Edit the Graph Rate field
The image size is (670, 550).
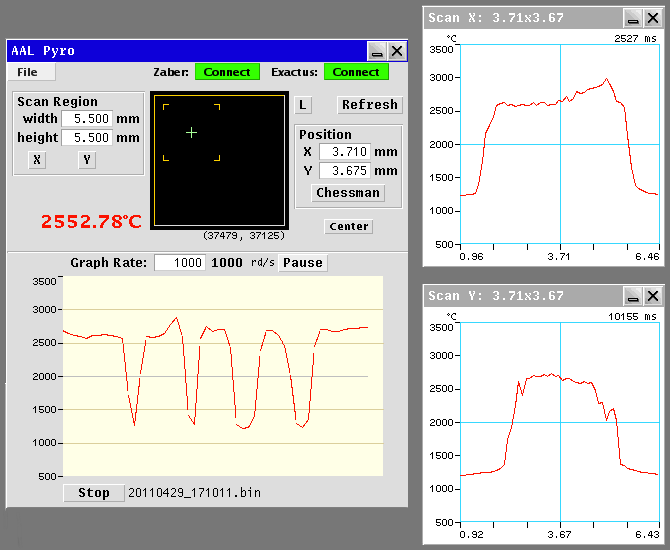pyautogui.click(x=180, y=262)
